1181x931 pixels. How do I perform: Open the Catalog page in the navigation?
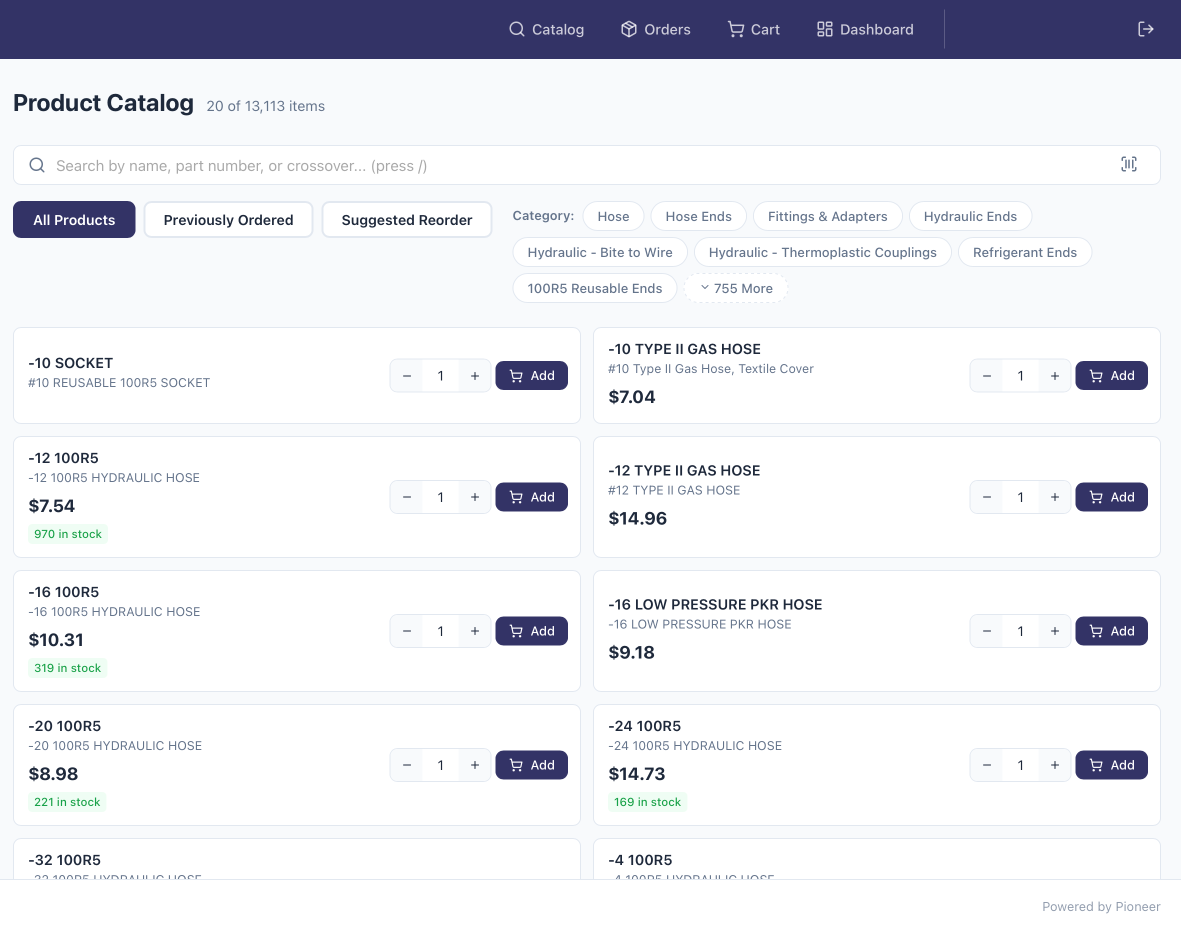pos(546,29)
